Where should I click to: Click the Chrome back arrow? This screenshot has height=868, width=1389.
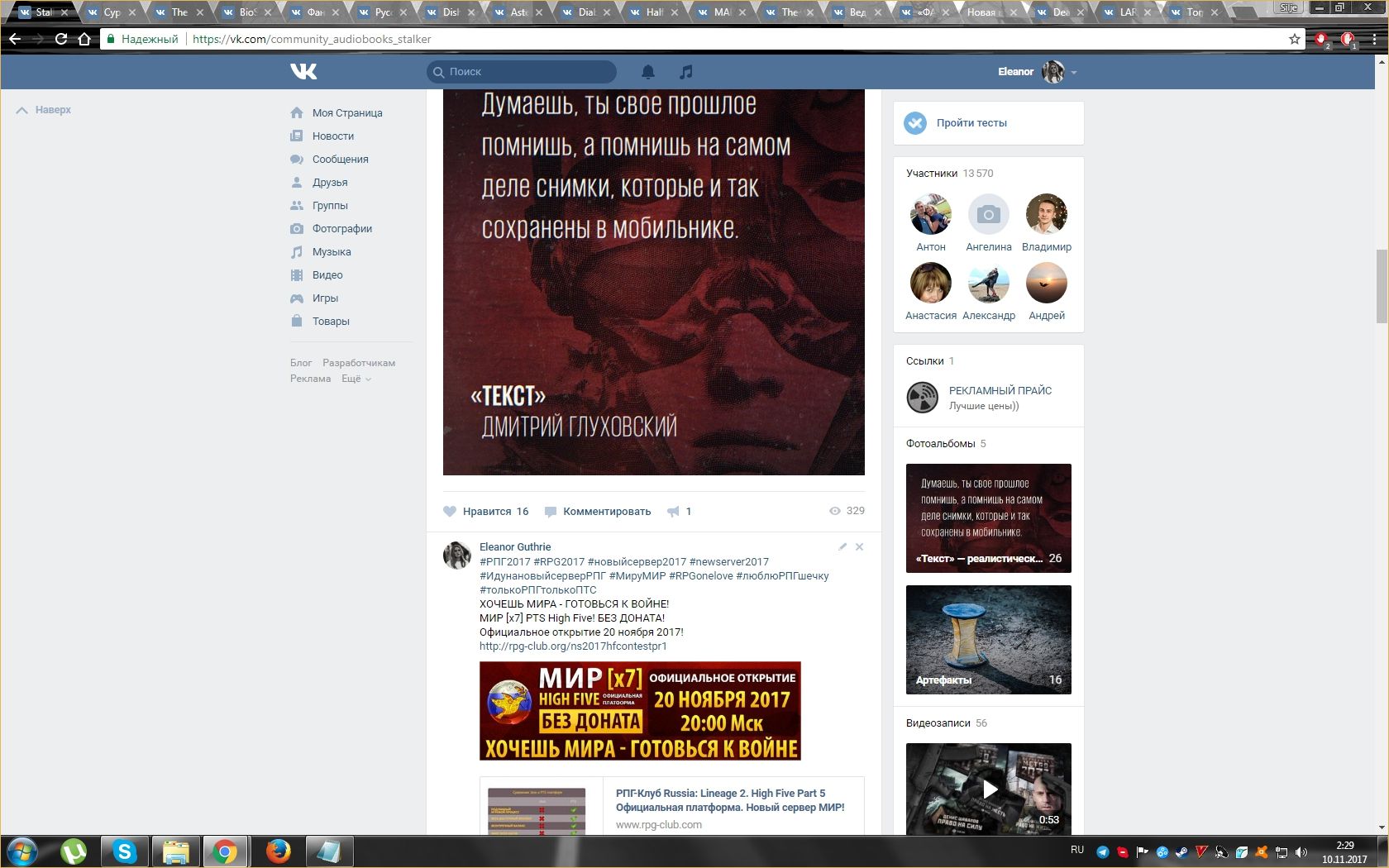pyautogui.click(x=15, y=39)
